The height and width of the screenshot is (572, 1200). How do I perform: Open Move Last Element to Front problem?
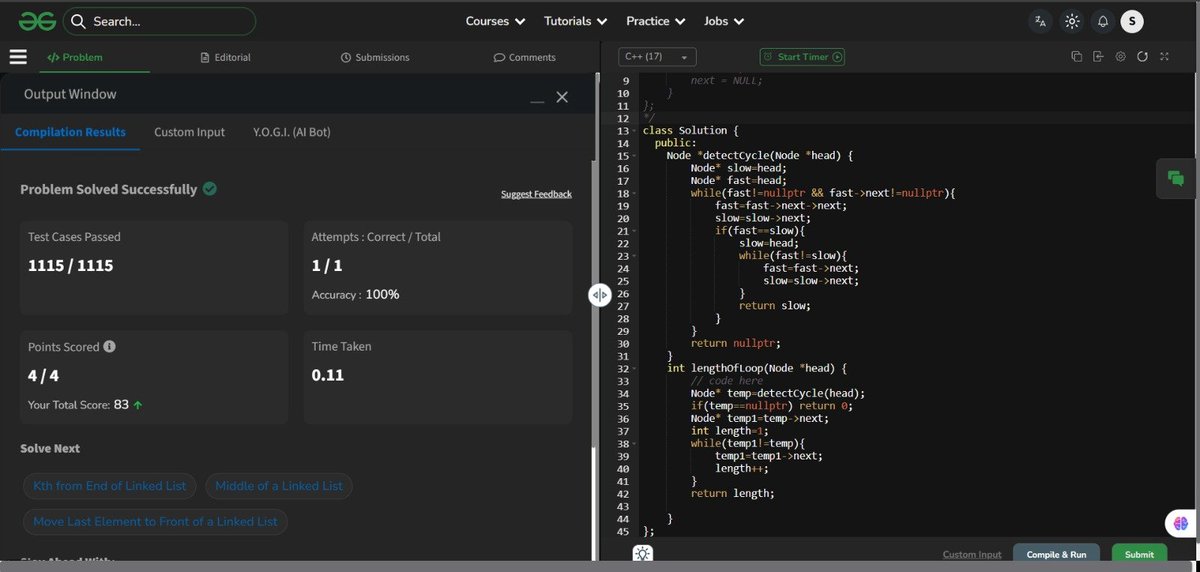[155, 522]
